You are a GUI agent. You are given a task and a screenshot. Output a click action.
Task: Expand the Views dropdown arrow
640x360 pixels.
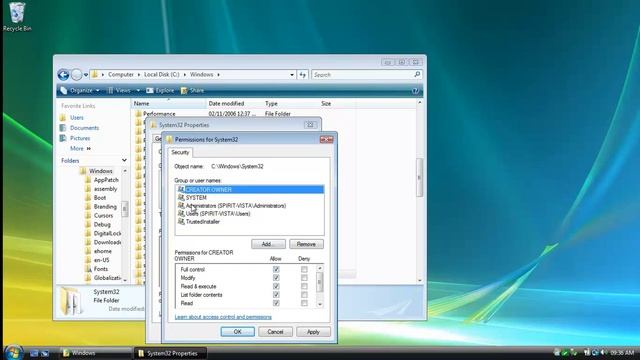pos(138,91)
